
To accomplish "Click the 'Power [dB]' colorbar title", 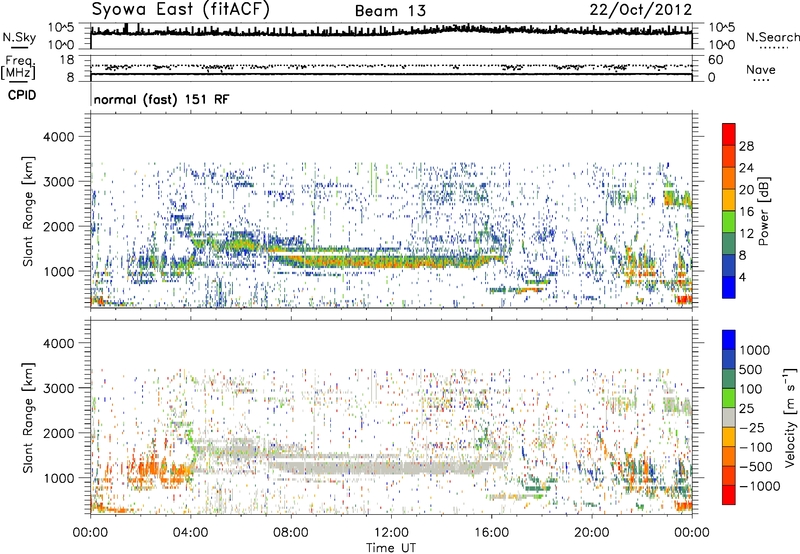I will pos(763,211).
